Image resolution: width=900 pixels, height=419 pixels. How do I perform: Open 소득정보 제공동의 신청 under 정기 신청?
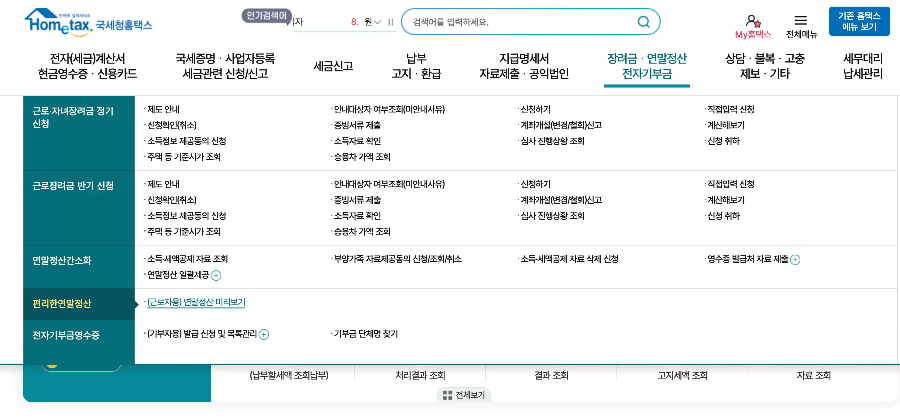pyautogui.click(x=187, y=141)
